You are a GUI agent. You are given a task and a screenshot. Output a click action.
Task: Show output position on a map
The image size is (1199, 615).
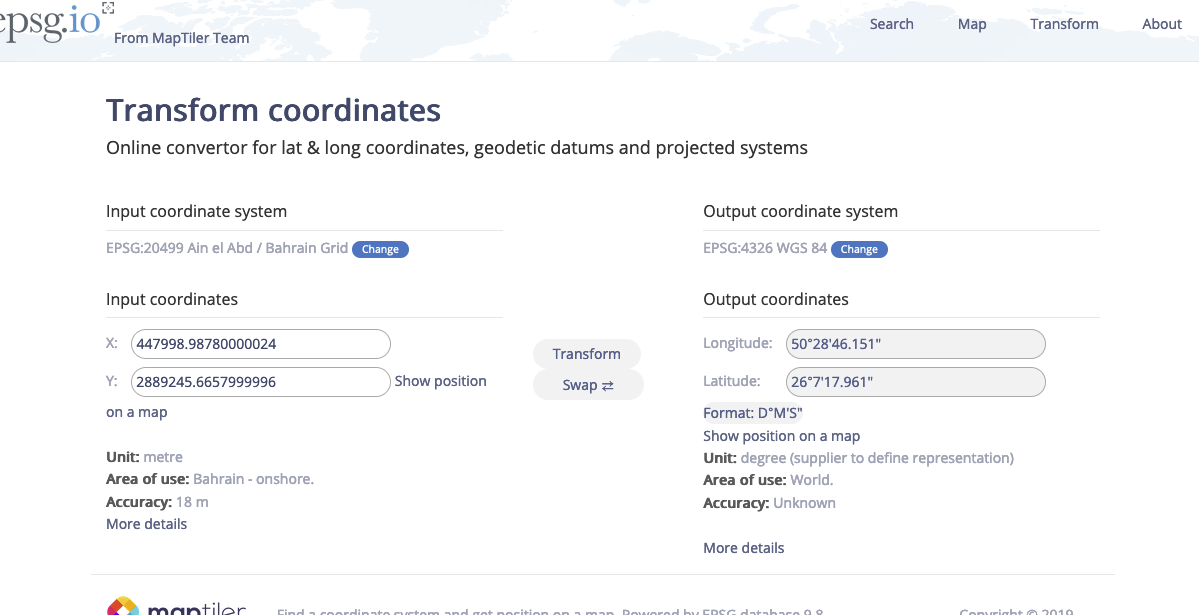781,435
